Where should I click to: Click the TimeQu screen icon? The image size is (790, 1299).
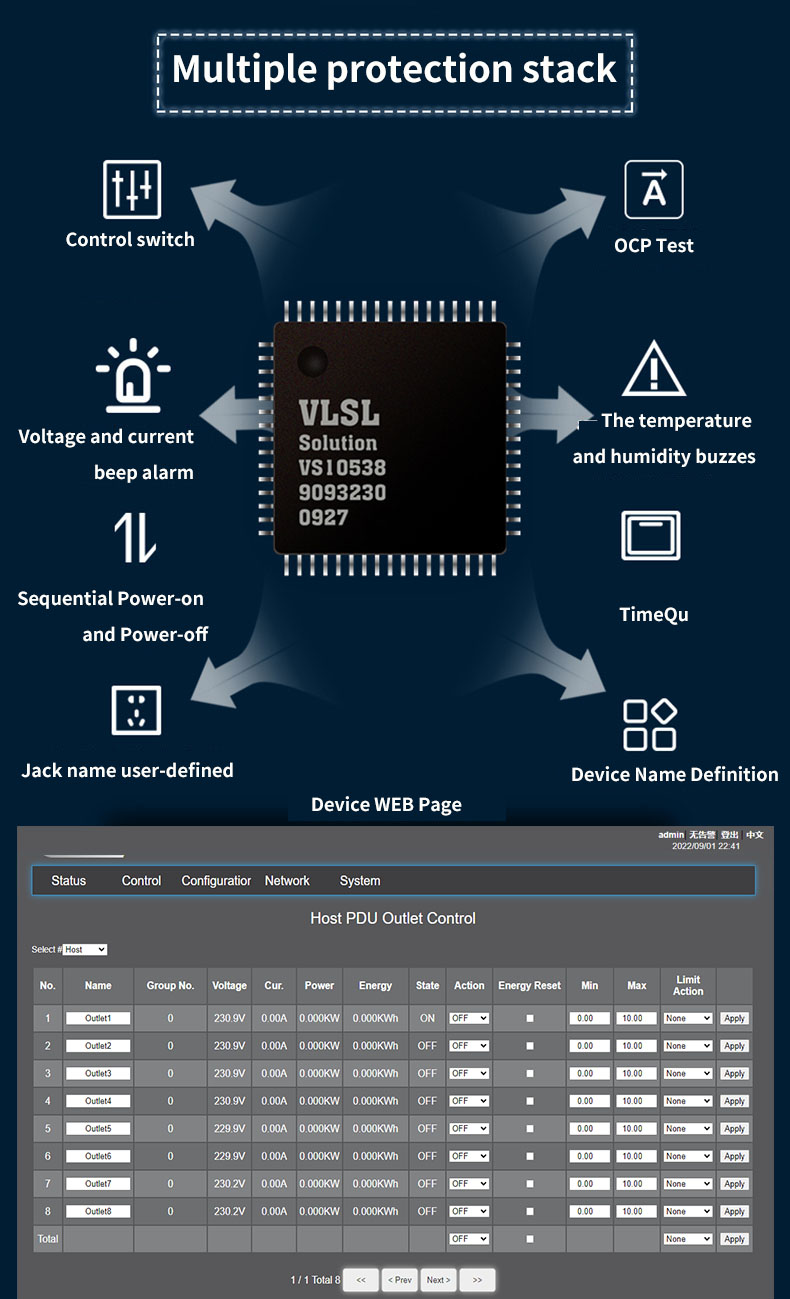pos(651,536)
